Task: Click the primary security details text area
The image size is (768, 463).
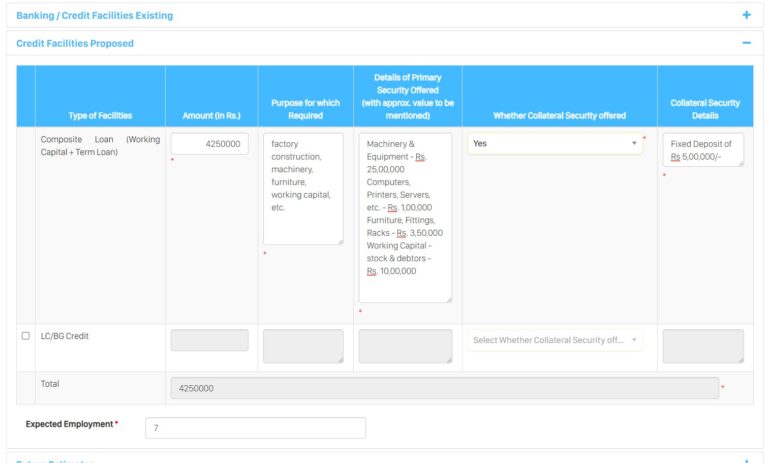Action: point(405,217)
